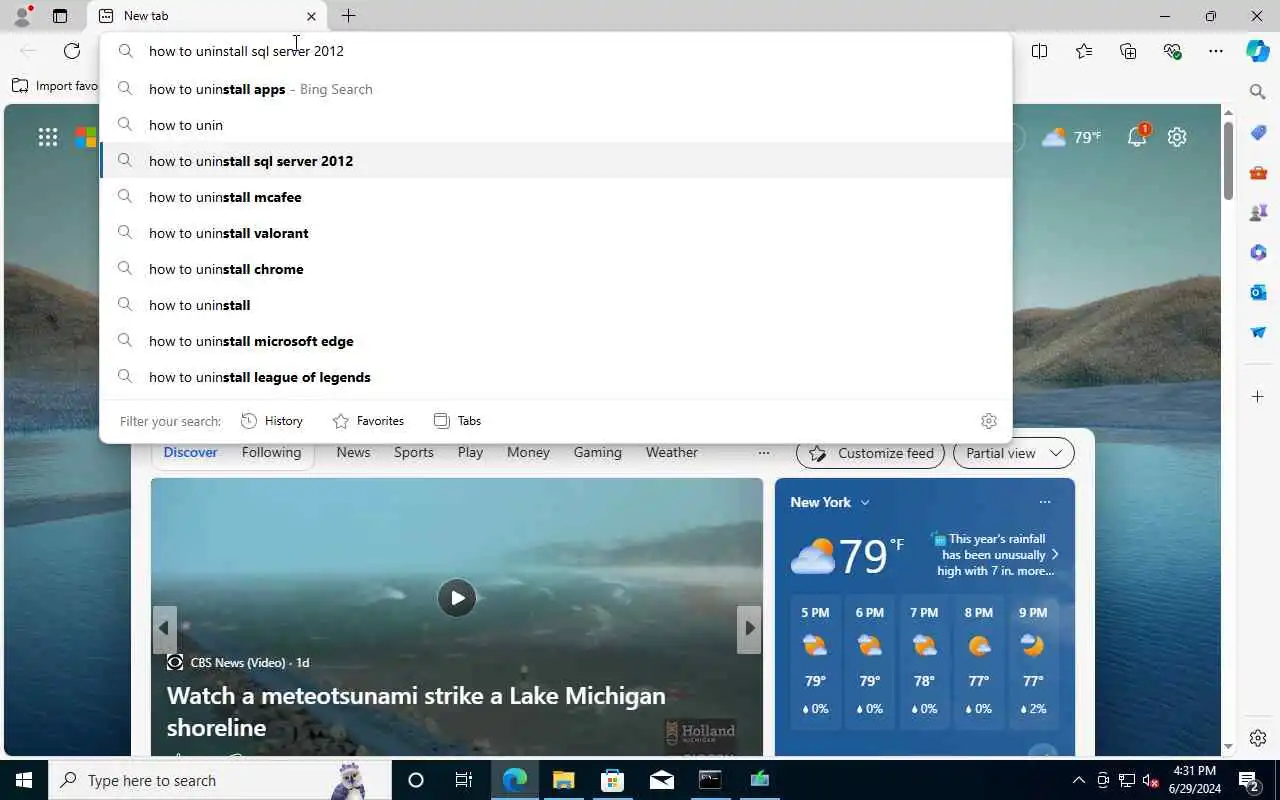
Task: Add sidebar app with plus icon
Action: pos(1258,397)
